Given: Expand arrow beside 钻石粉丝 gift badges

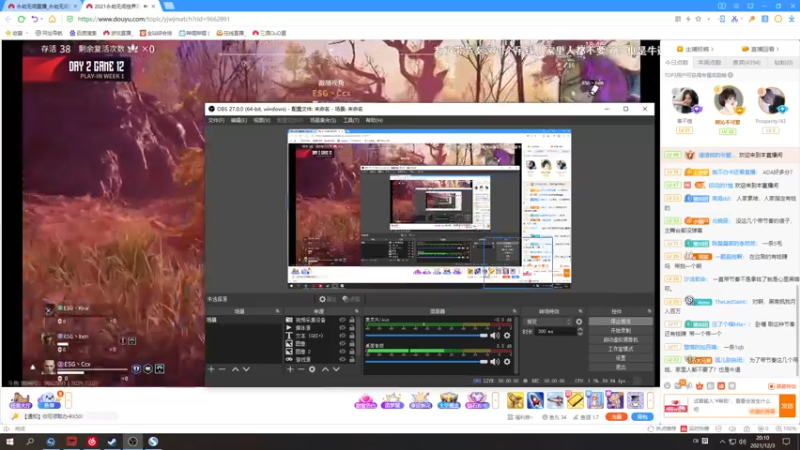Looking at the screenshot, I should coord(495,401).
